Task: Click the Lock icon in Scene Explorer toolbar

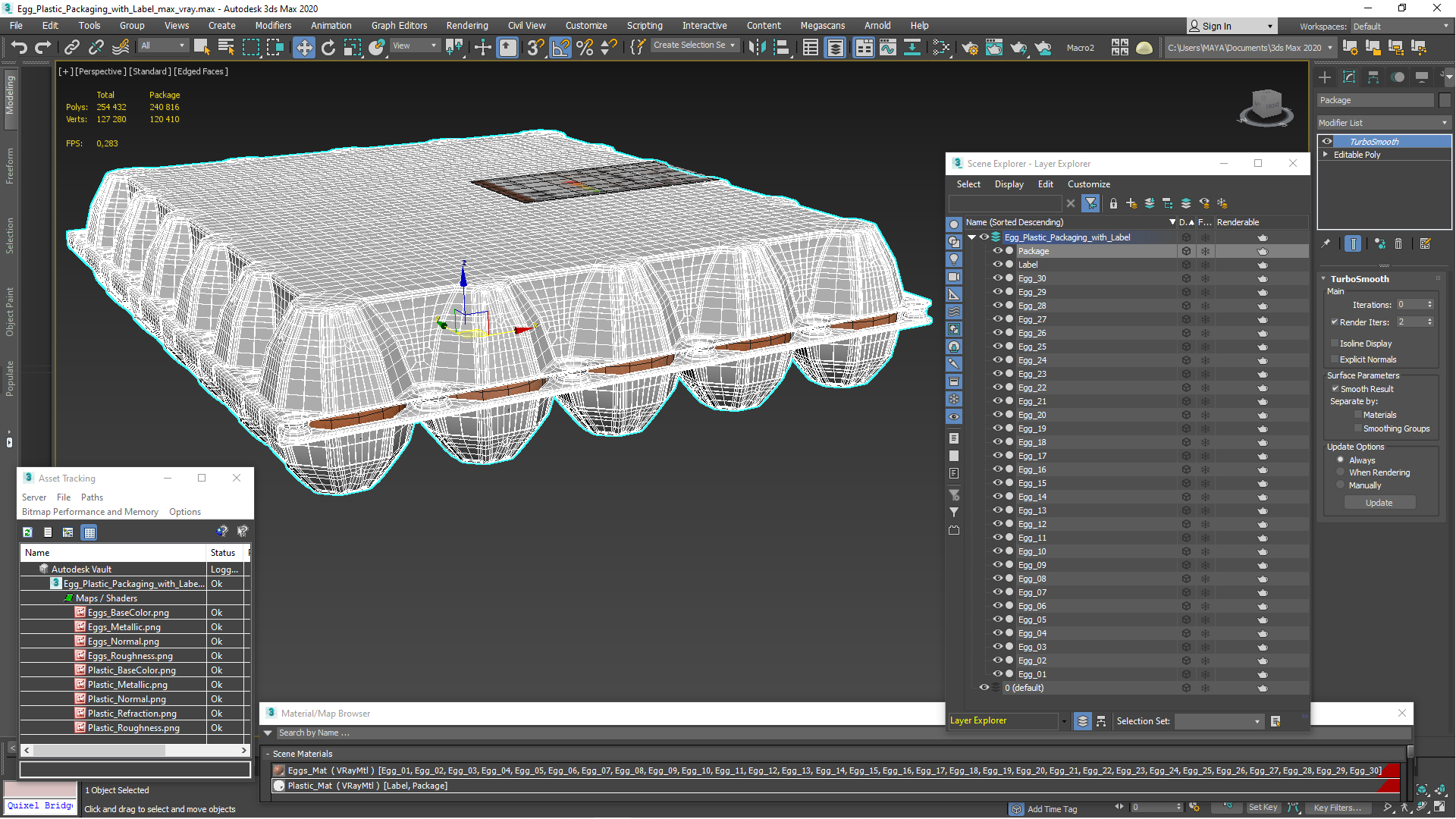Action: (x=1113, y=203)
